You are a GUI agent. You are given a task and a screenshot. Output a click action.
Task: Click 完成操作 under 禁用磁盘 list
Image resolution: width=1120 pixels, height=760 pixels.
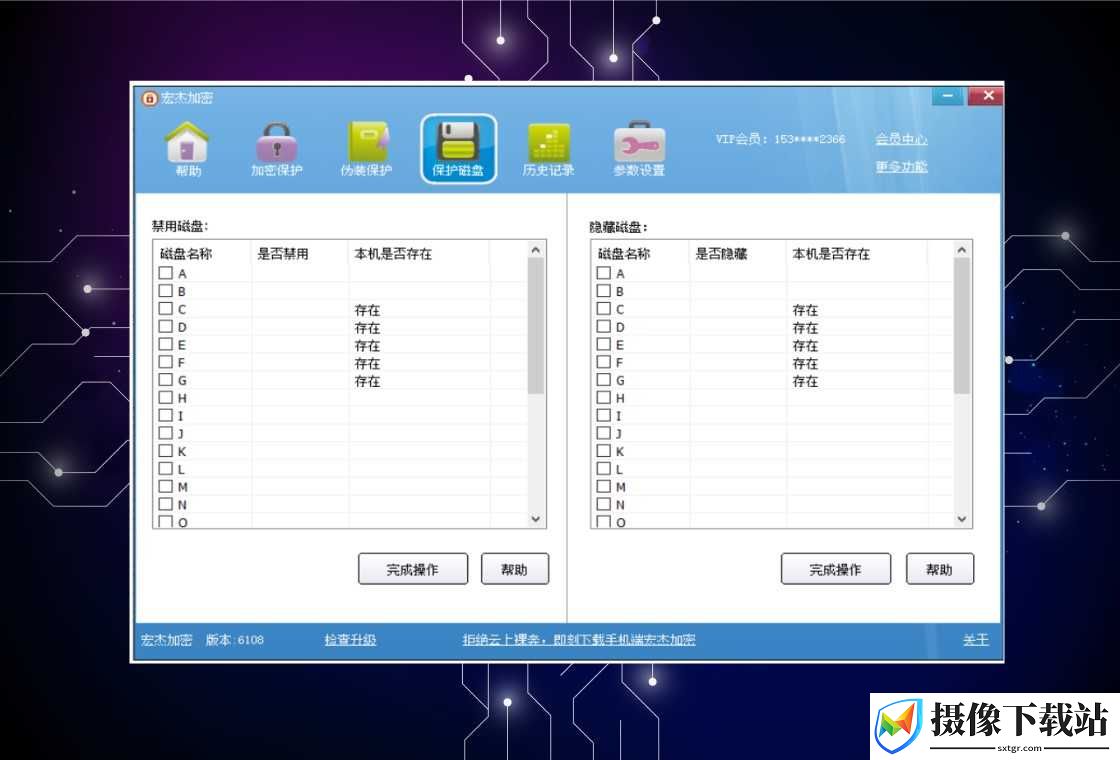(413, 569)
